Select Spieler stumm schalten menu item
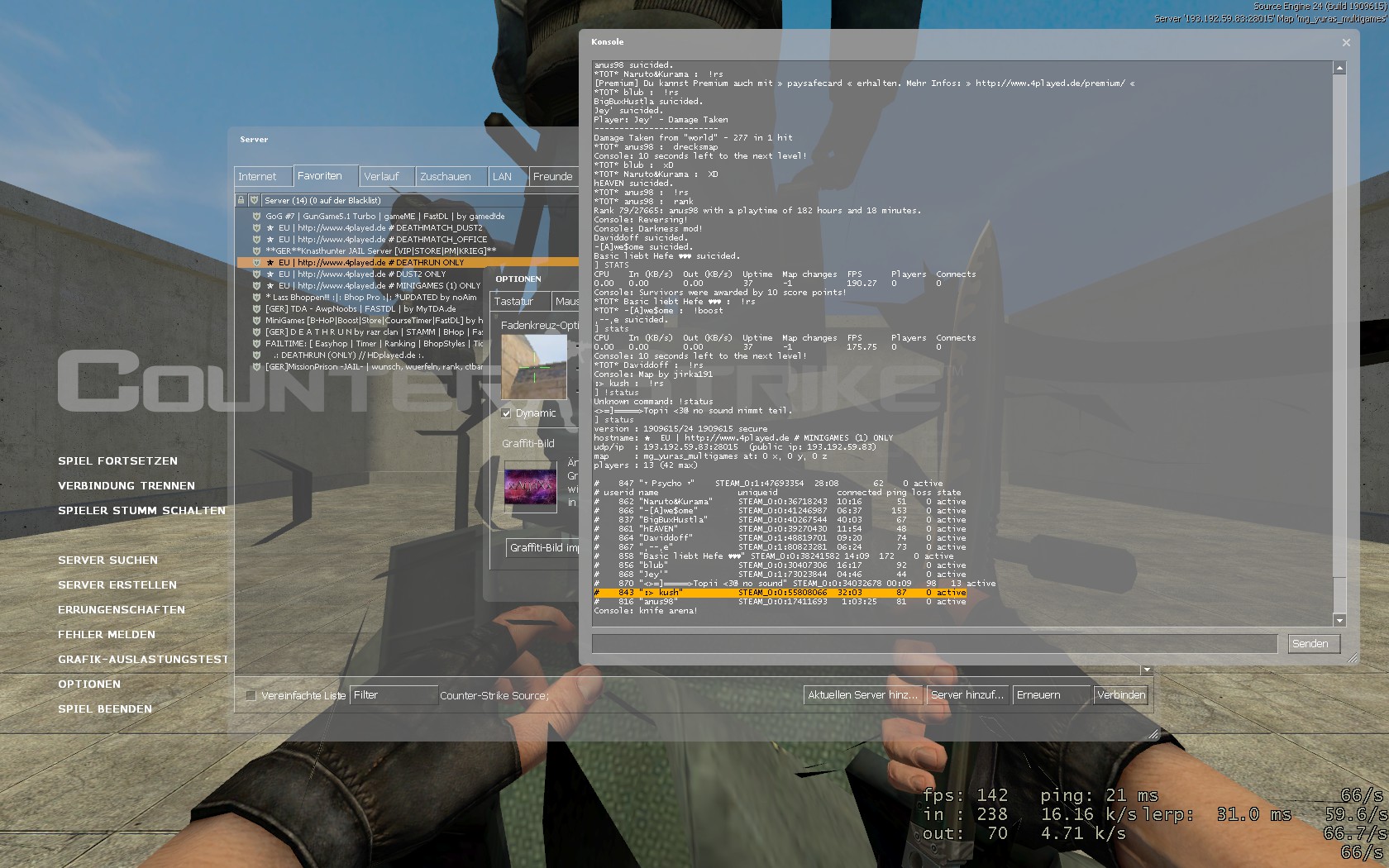Viewport: 1389px width, 868px height. click(141, 511)
